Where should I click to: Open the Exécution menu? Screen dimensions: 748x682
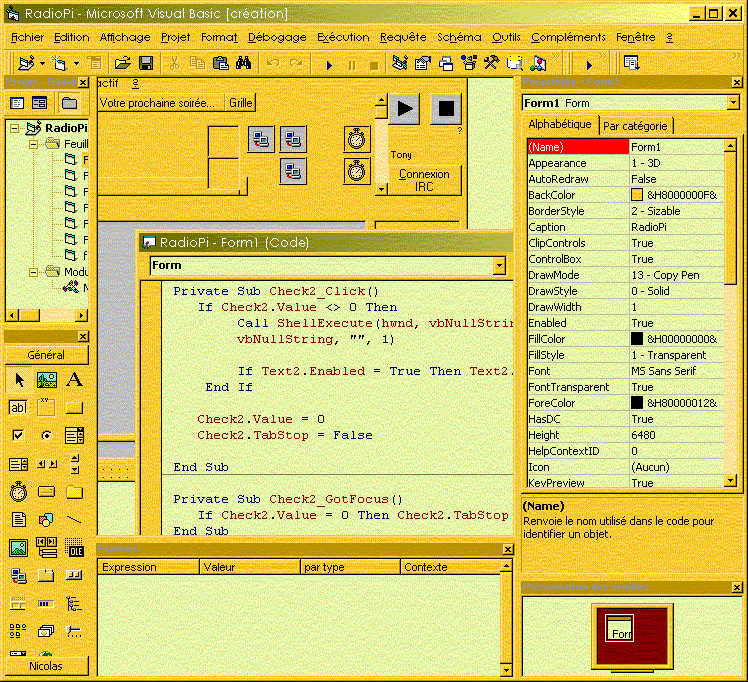tap(343, 37)
